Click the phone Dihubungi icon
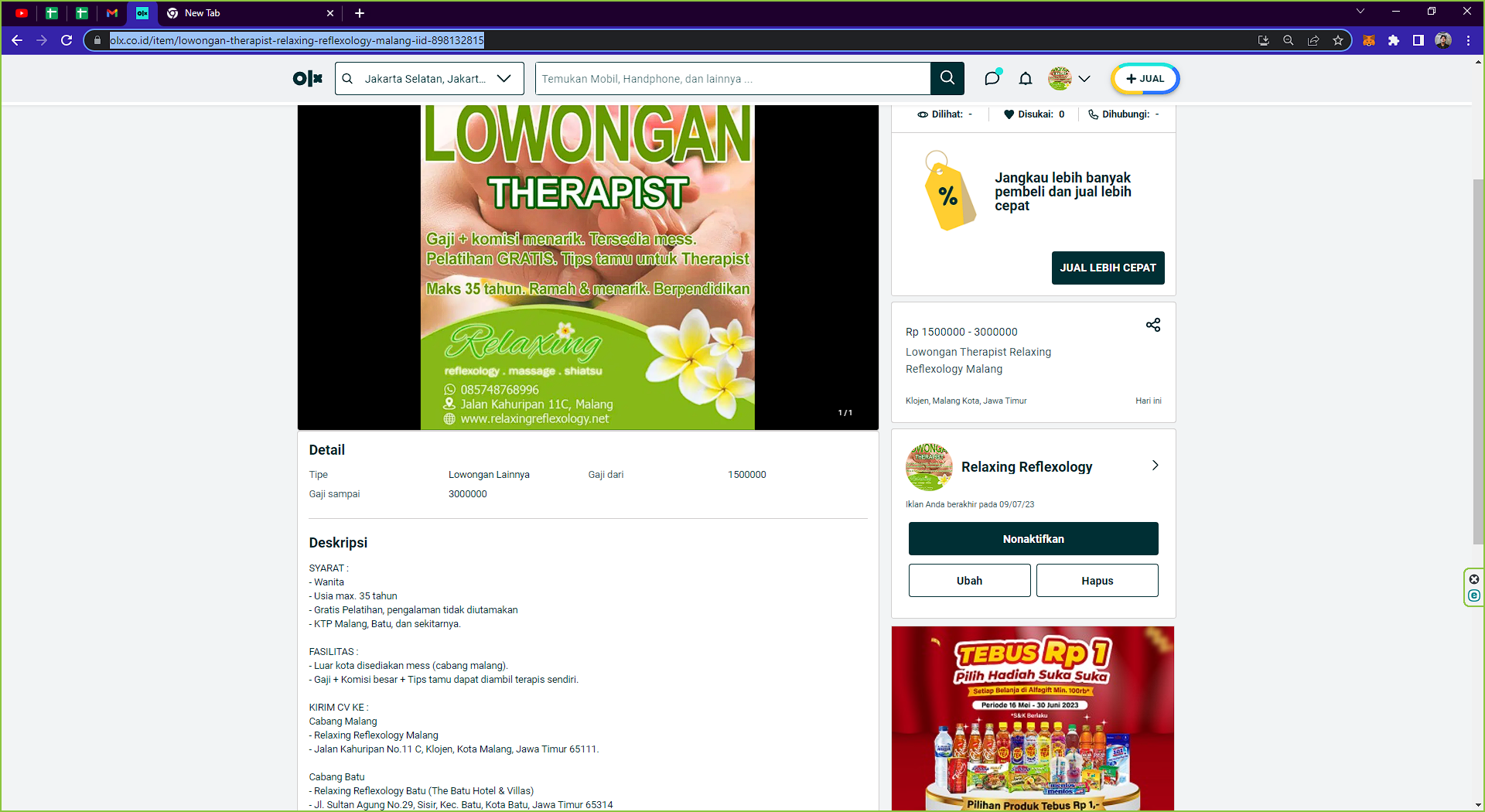Screen dimensions: 1485x812 point(1093,114)
